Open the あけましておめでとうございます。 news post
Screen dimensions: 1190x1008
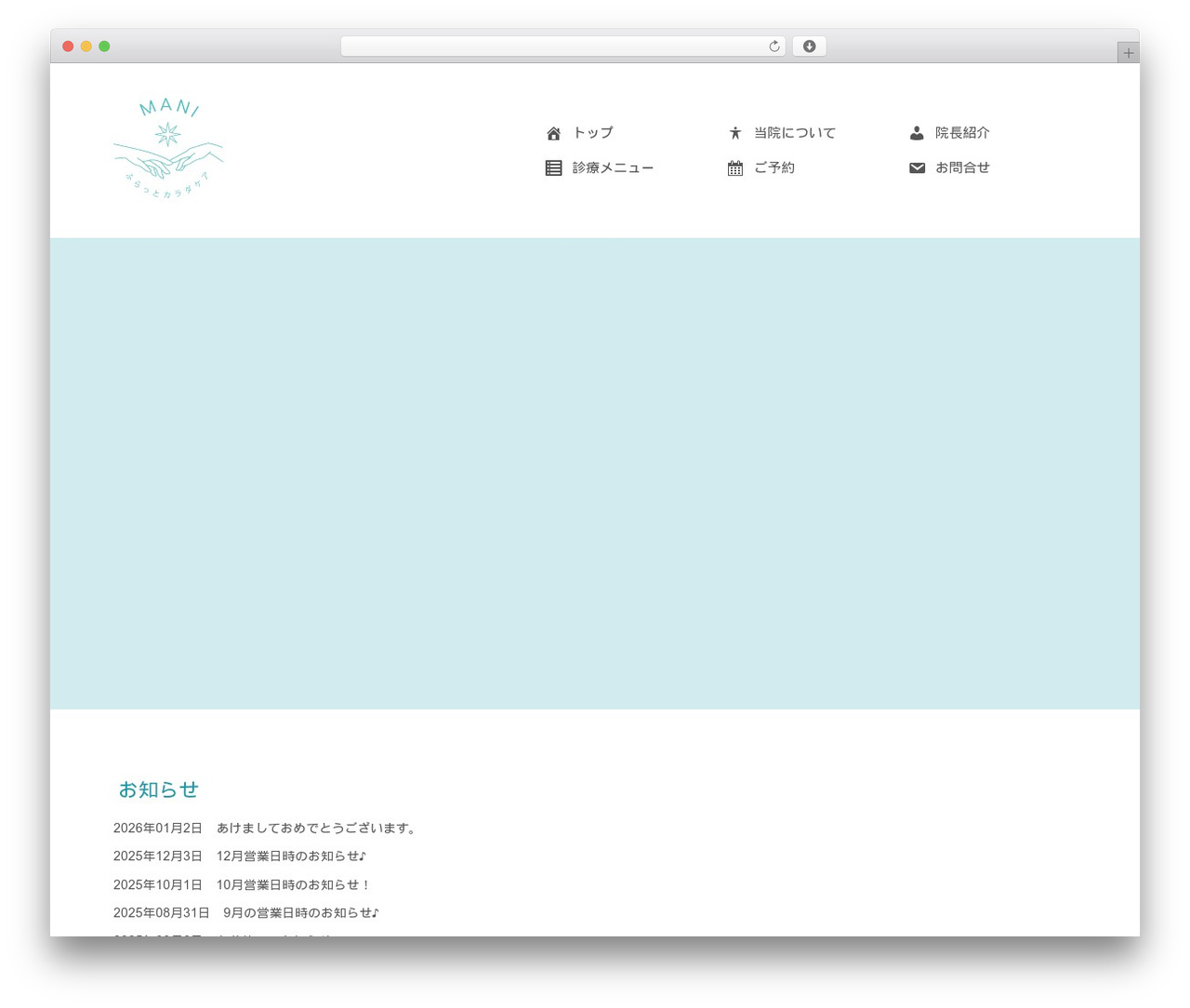tap(318, 829)
